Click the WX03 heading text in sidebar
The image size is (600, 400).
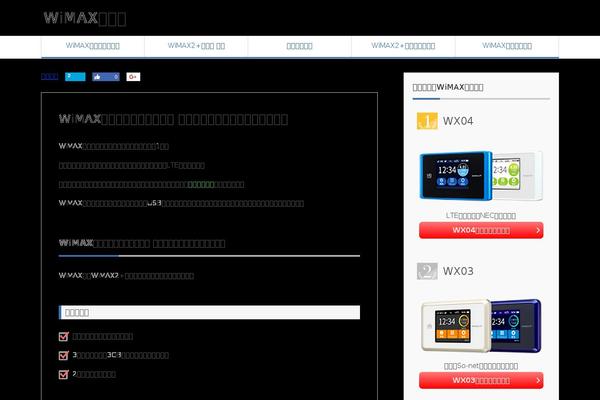pos(458,271)
